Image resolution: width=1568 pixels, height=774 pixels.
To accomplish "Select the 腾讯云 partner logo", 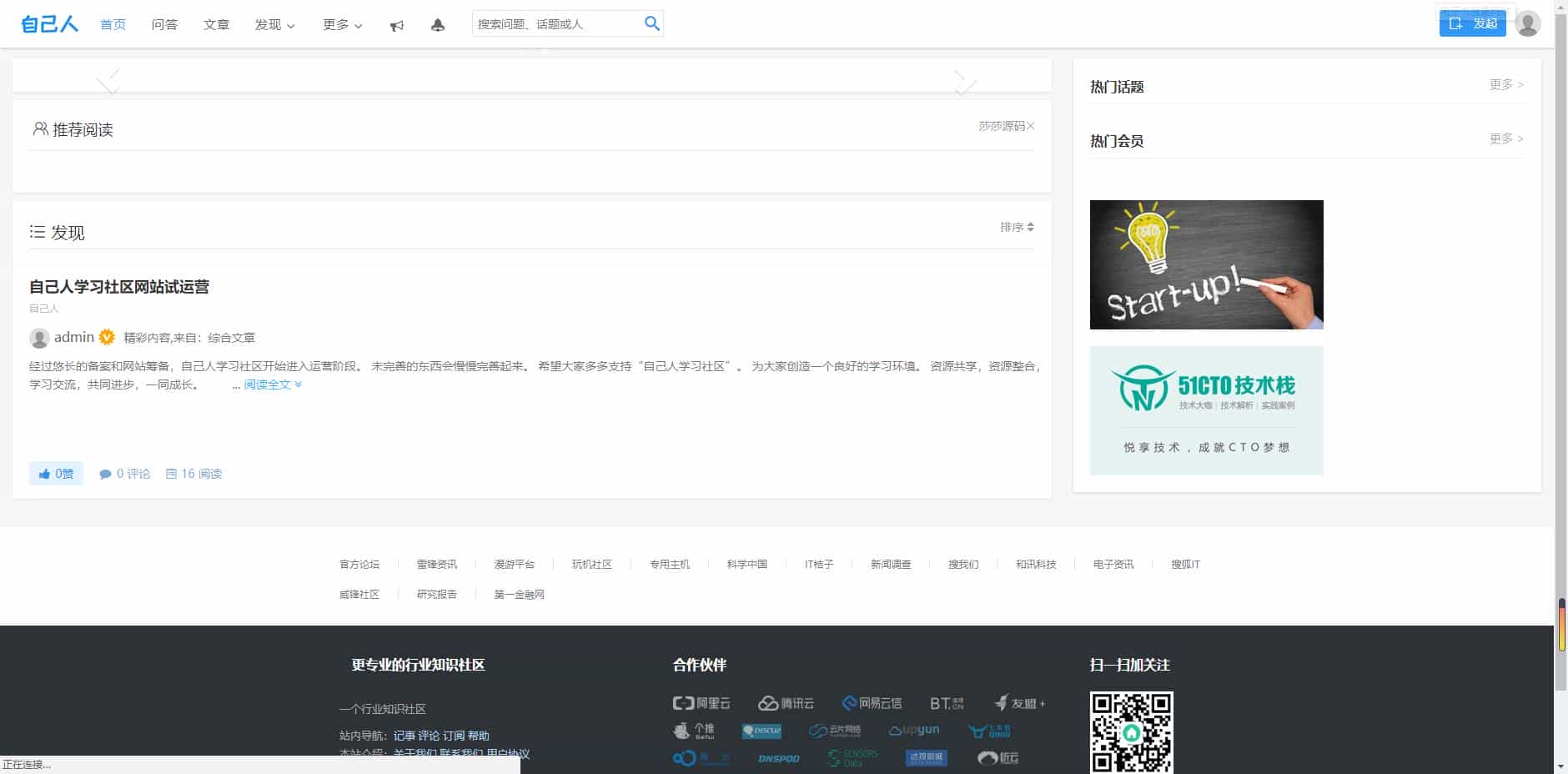I will pyautogui.click(x=786, y=702).
